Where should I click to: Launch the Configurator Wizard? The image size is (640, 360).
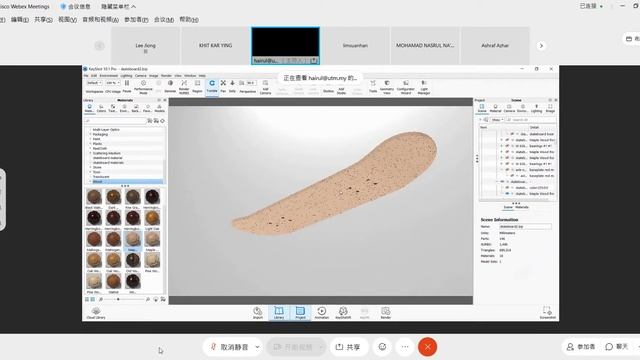(406, 87)
